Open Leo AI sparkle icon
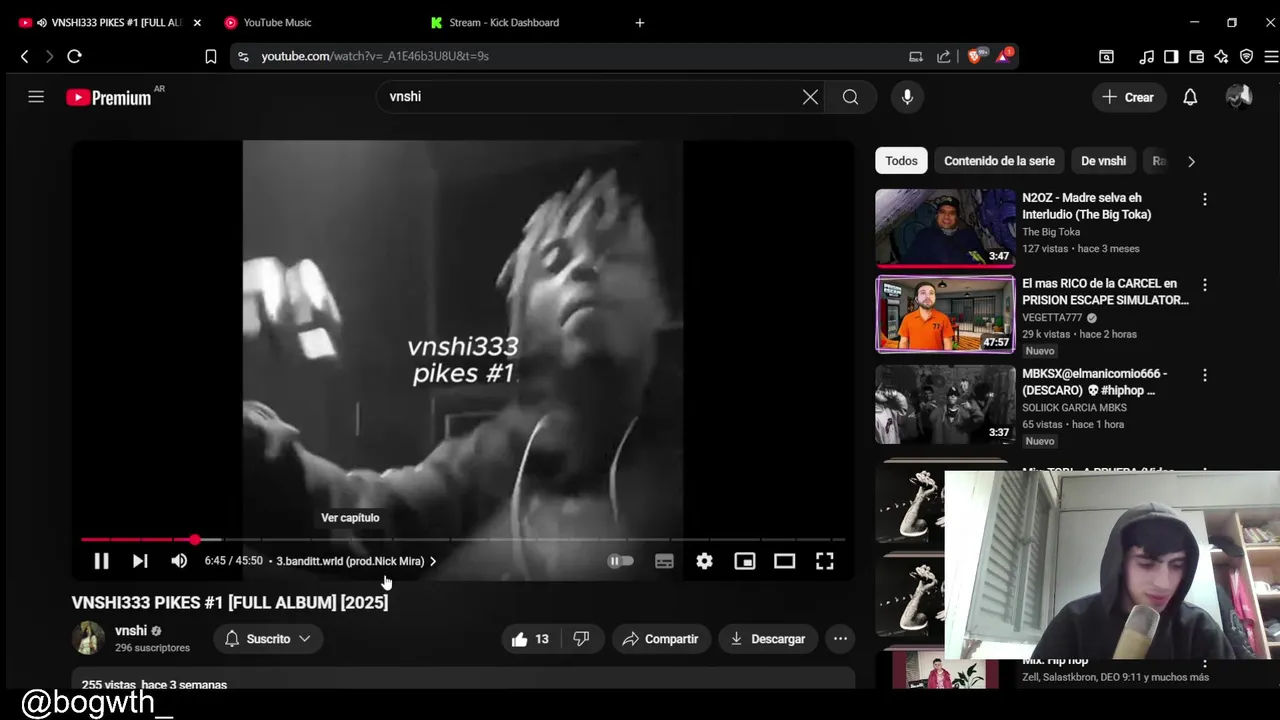The width and height of the screenshot is (1280, 720). tap(1221, 57)
